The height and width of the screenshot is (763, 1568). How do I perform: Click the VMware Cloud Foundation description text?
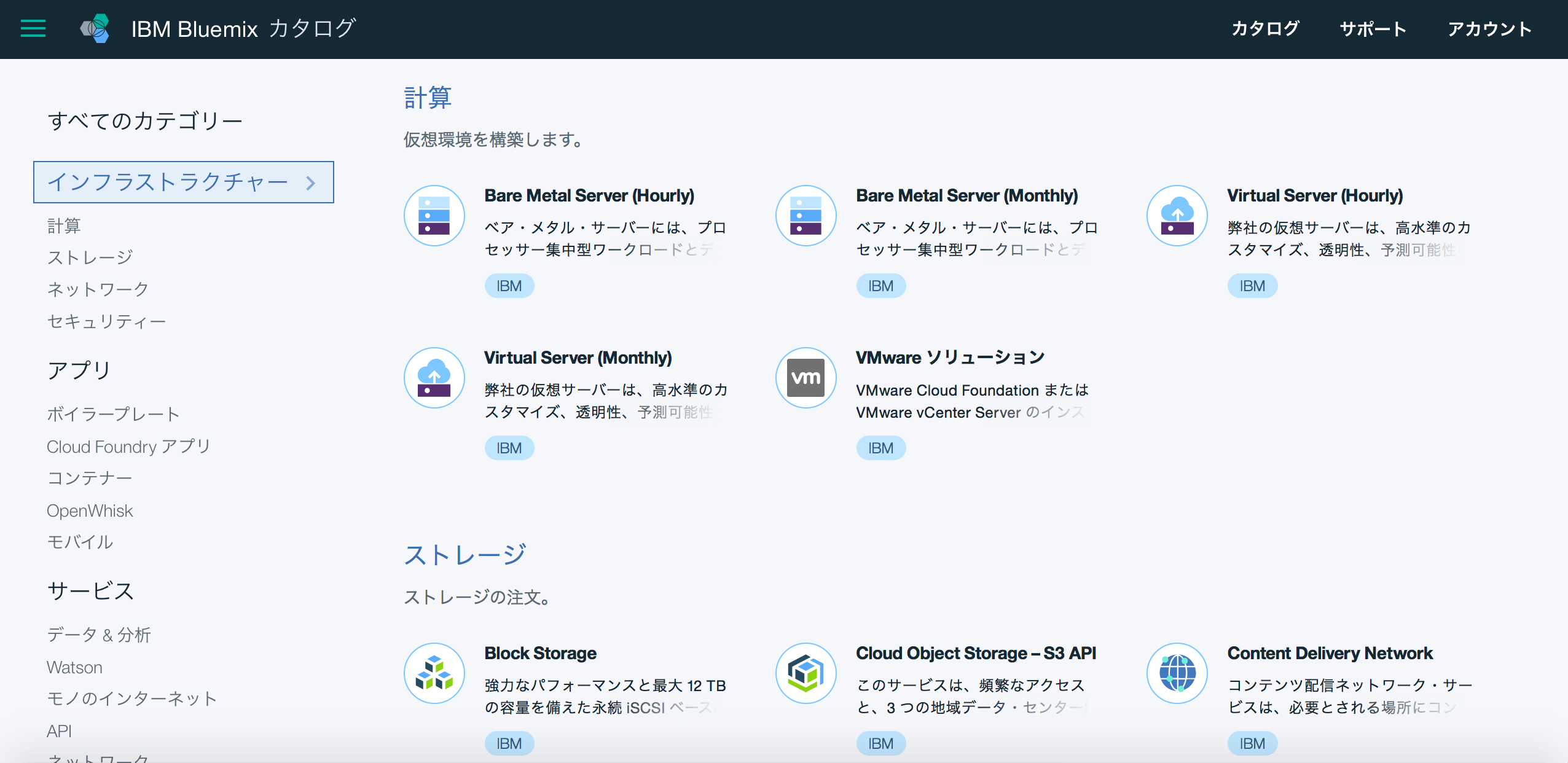(972, 401)
